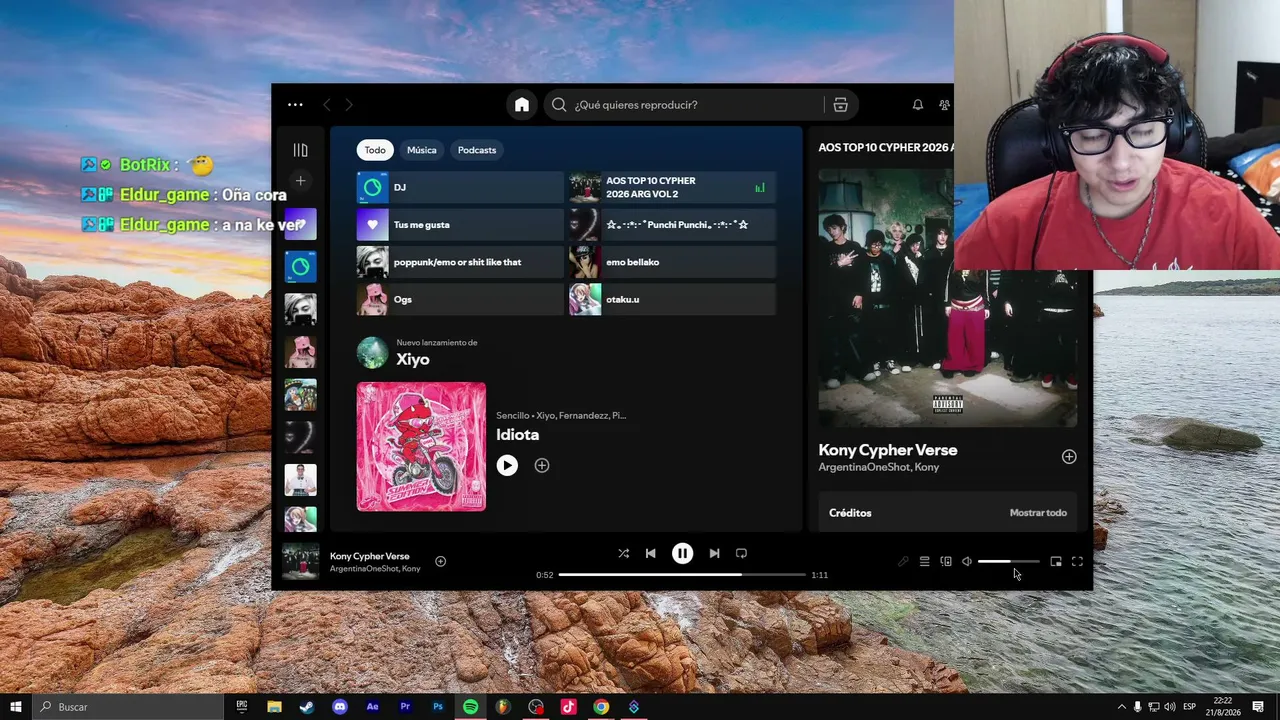Go back with the left arrow in Spotify
The width and height of the screenshot is (1280, 720).
pyautogui.click(x=327, y=105)
